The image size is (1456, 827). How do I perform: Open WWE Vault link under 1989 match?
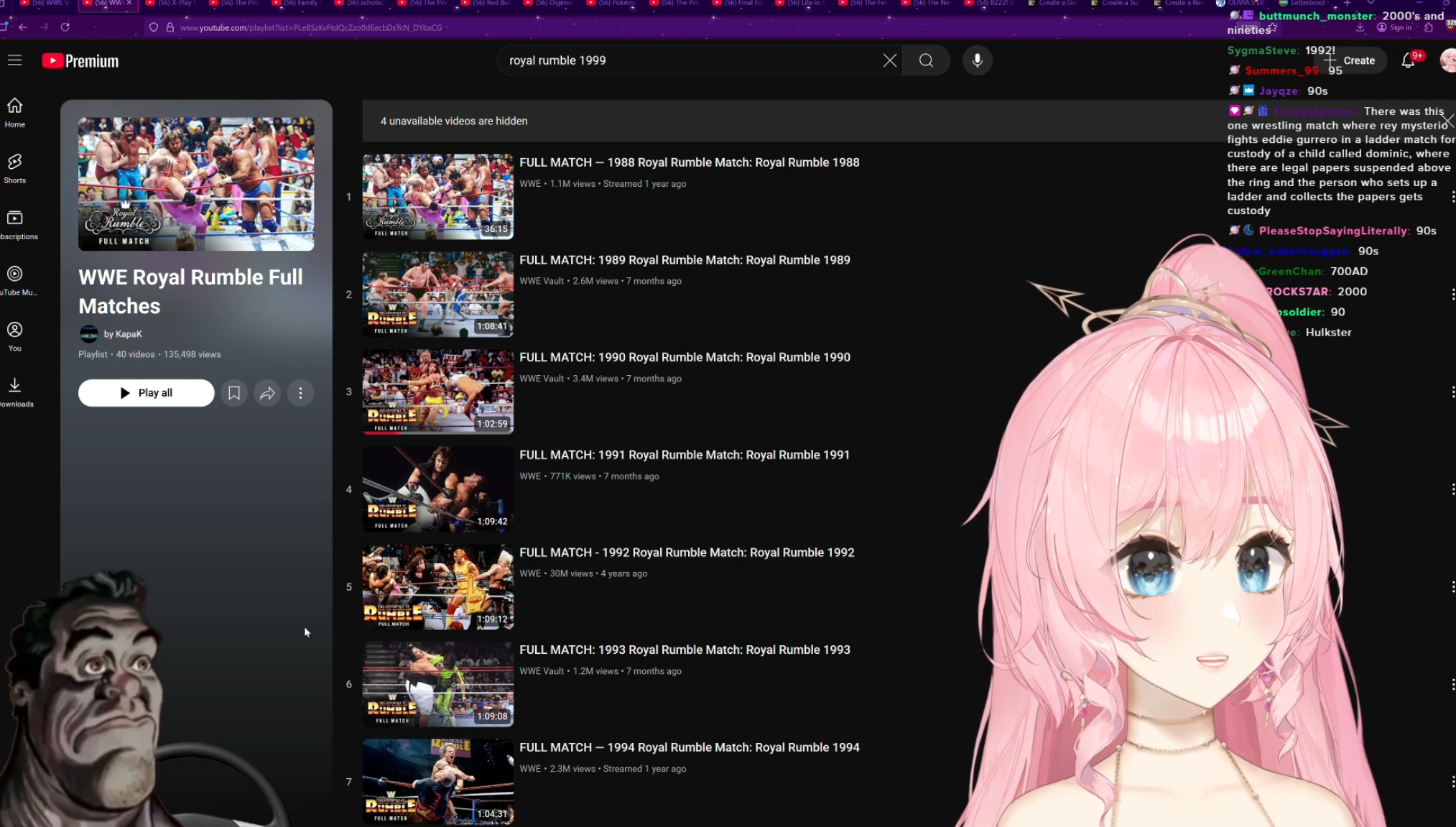point(542,281)
